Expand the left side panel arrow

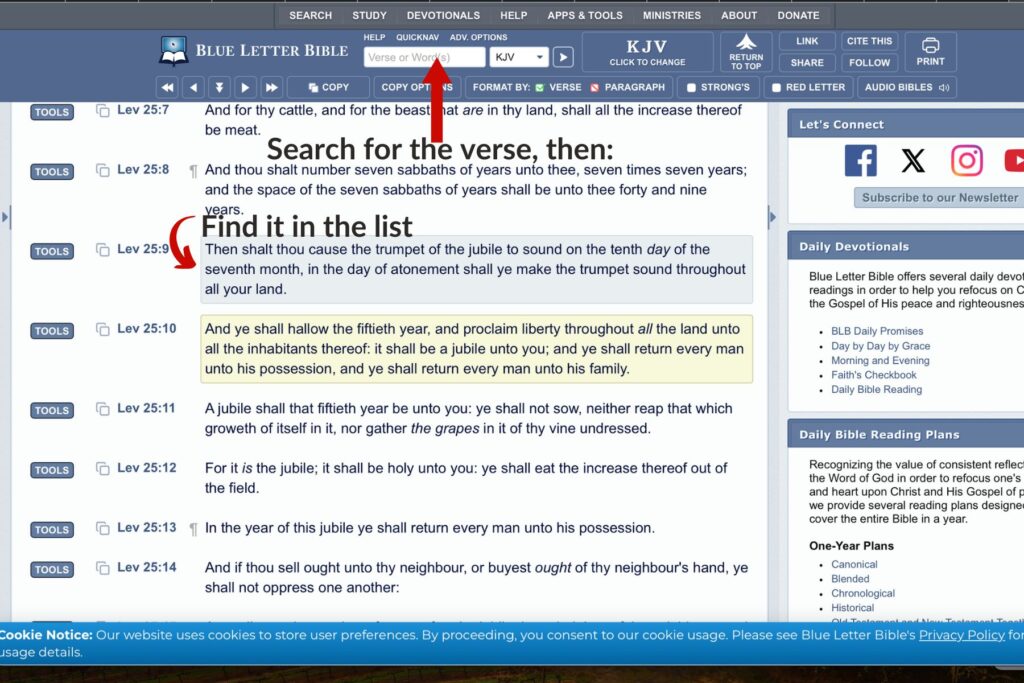(x=6, y=217)
